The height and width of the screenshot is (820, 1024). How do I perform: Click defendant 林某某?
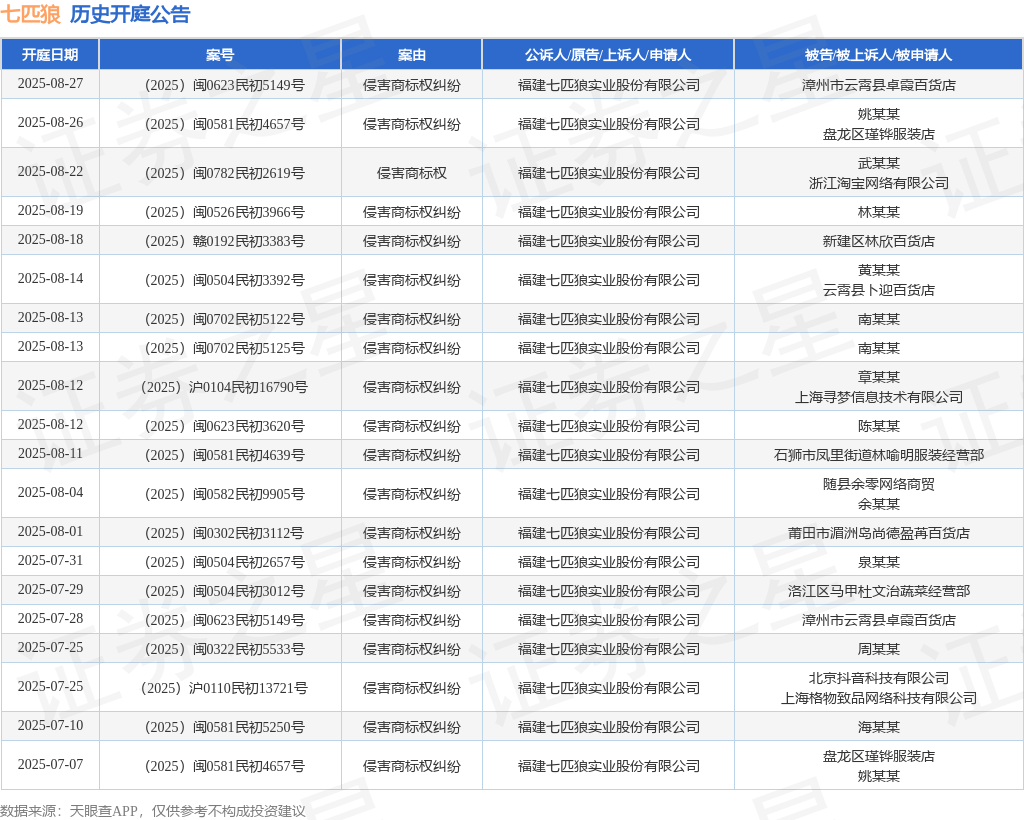(878, 212)
